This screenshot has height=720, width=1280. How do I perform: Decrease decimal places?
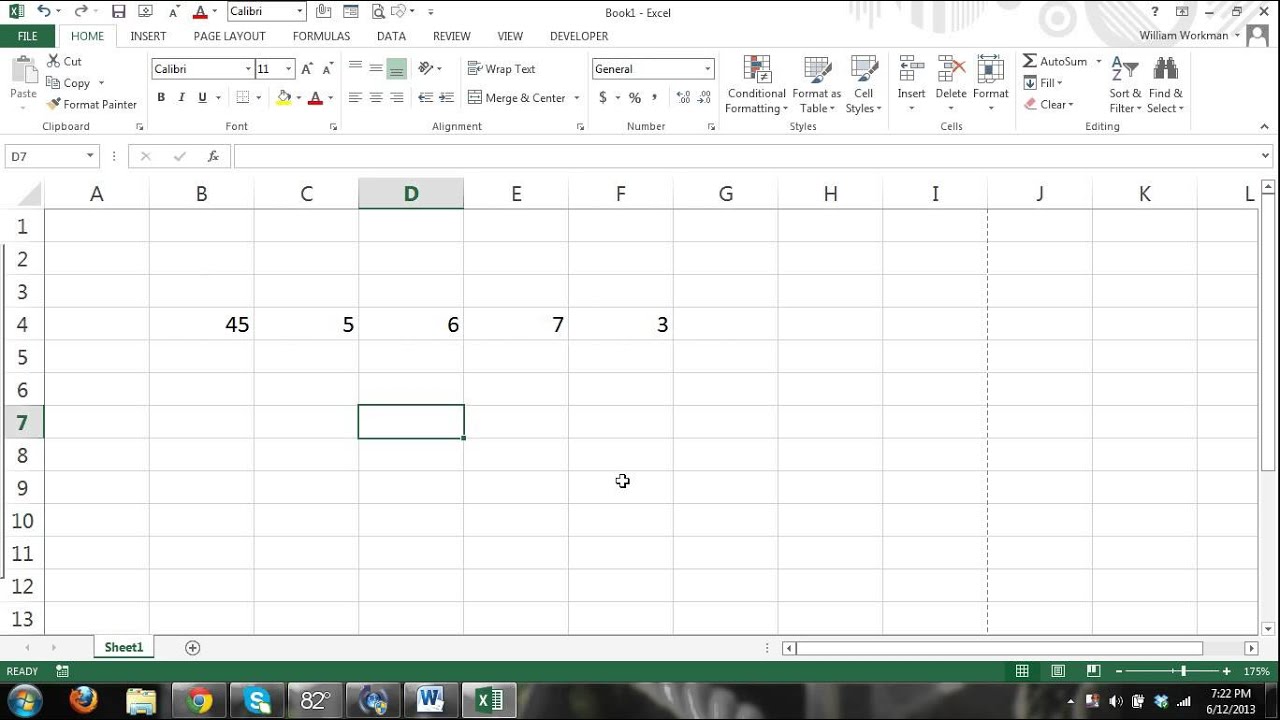705,97
